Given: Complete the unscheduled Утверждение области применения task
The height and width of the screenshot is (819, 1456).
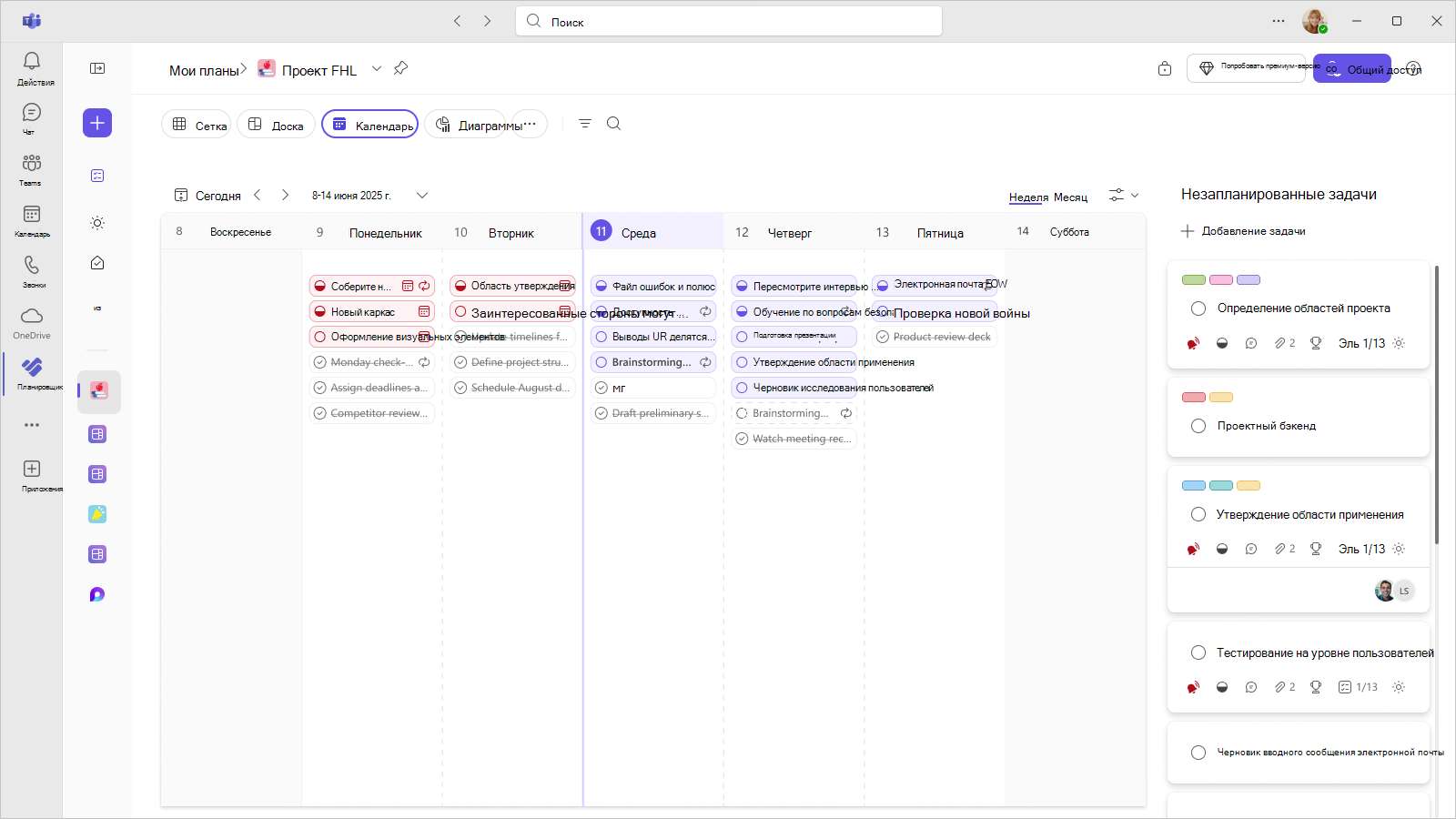Looking at the screenshot, I should pyautogui.click(x=1198, y=515).
